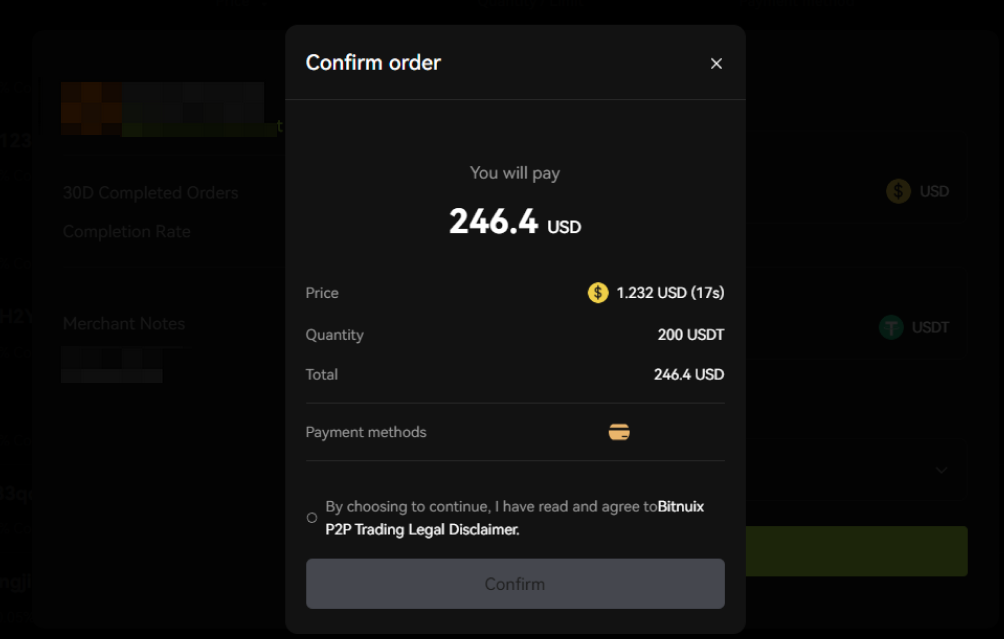
Task: Expand the dropdown chevron behind the dialog
Action: 941,470
